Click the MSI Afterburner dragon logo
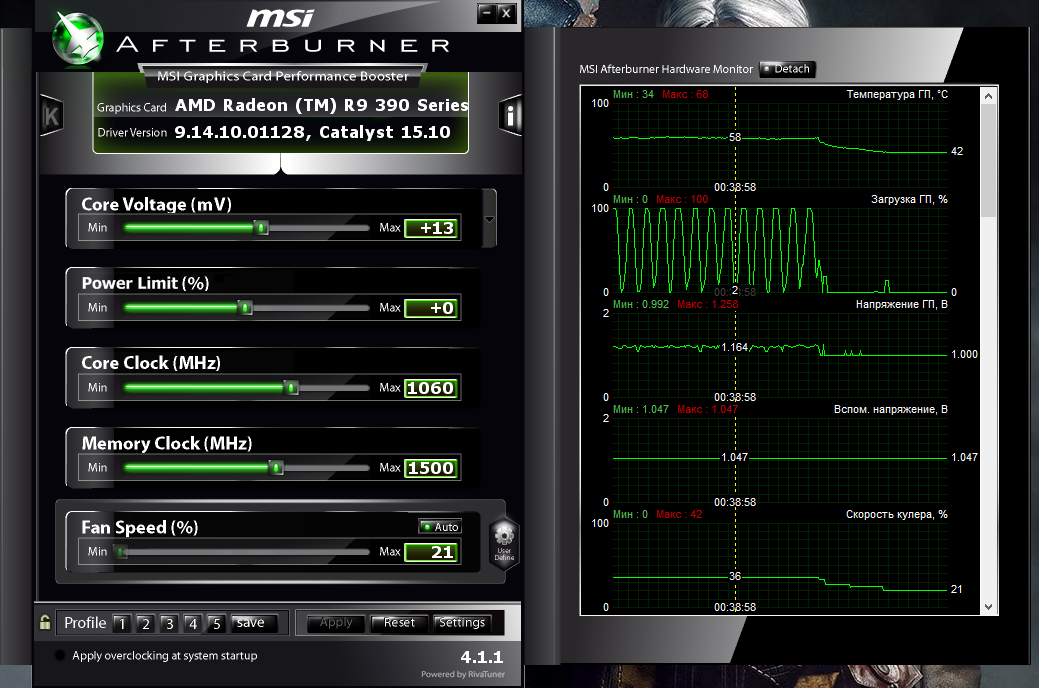Screen dimensions: 1039x688 78,40
